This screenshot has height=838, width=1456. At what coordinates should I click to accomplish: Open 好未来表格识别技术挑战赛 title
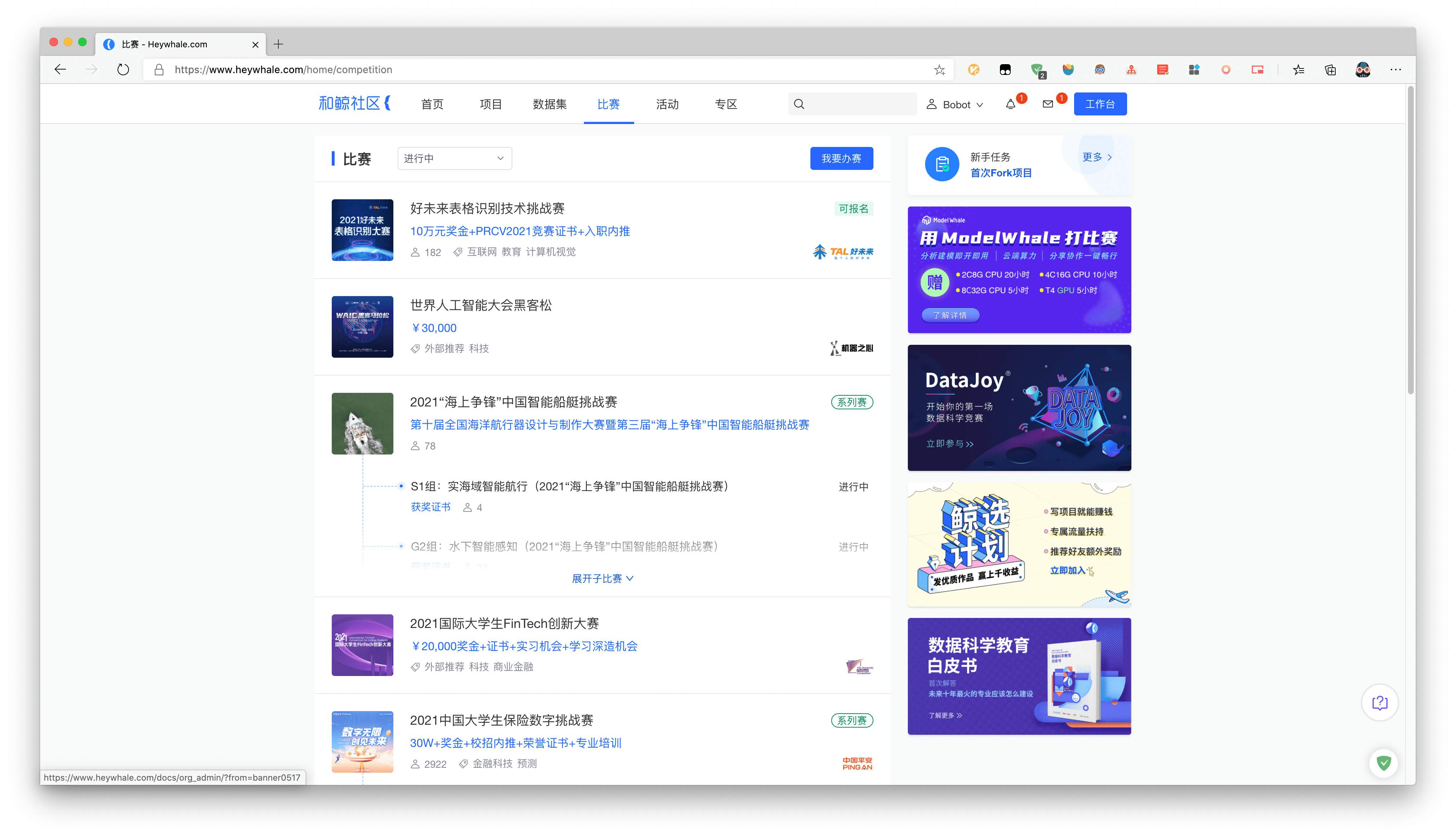point(487,208)
